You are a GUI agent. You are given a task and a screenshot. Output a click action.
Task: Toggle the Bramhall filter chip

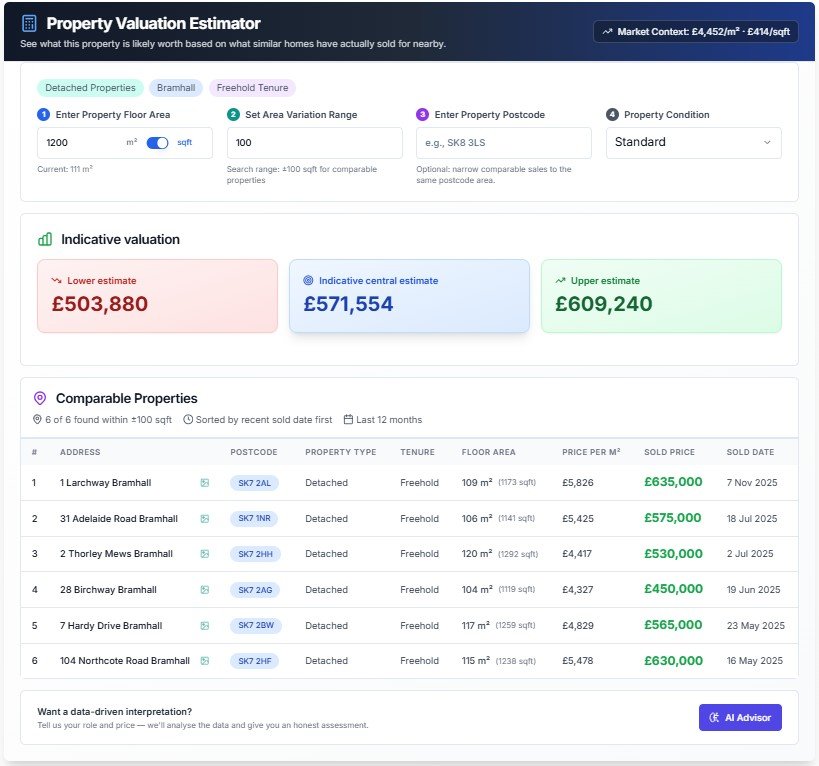[176, 87]
